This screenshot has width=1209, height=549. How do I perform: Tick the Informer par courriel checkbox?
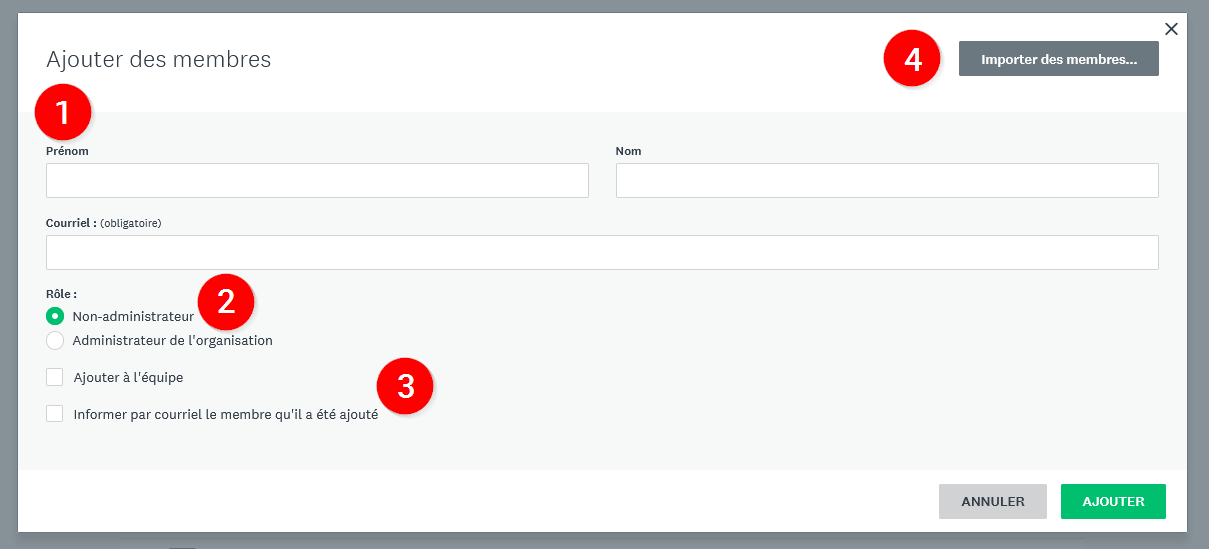point(55,414)
